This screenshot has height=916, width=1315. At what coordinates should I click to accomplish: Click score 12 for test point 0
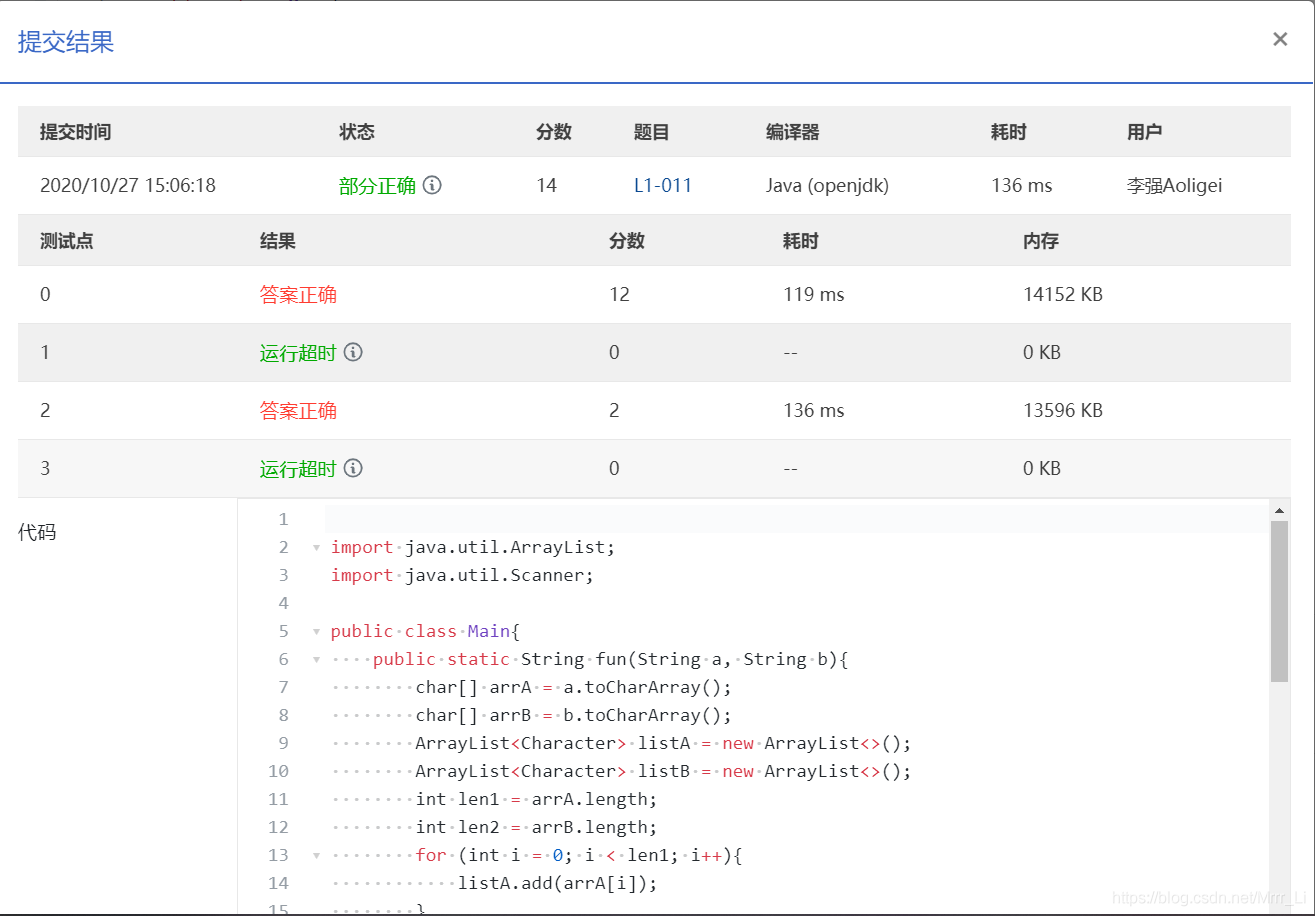click(x=619, y=294)
